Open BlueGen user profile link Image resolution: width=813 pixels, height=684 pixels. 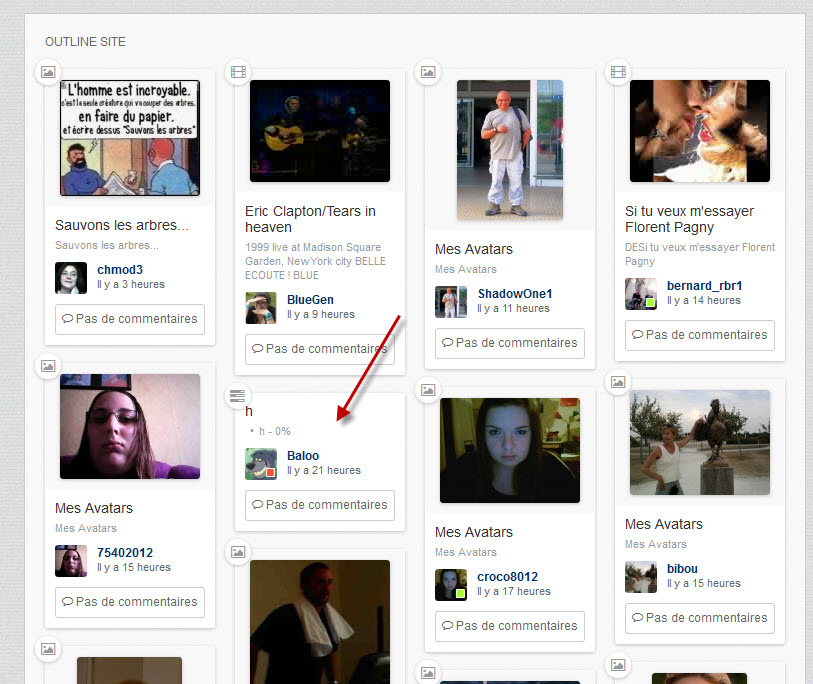click(310, 300)
